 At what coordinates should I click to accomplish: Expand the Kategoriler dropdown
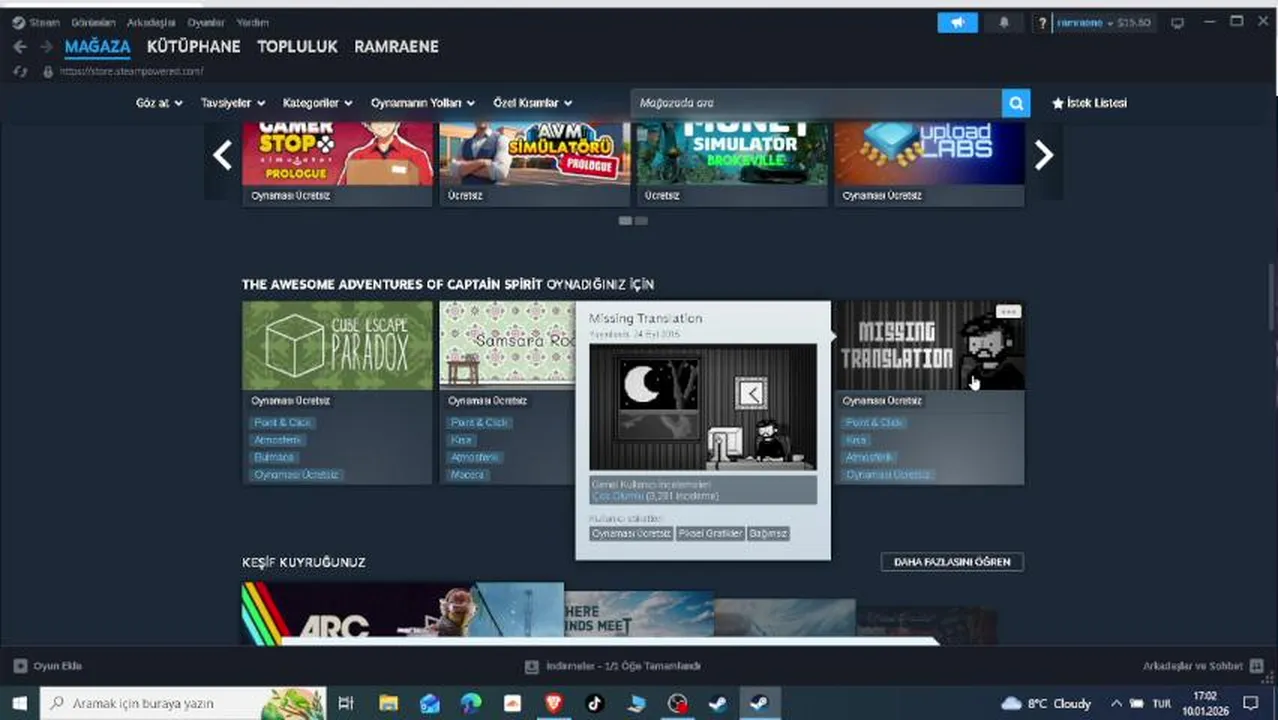tap(318, 103)
